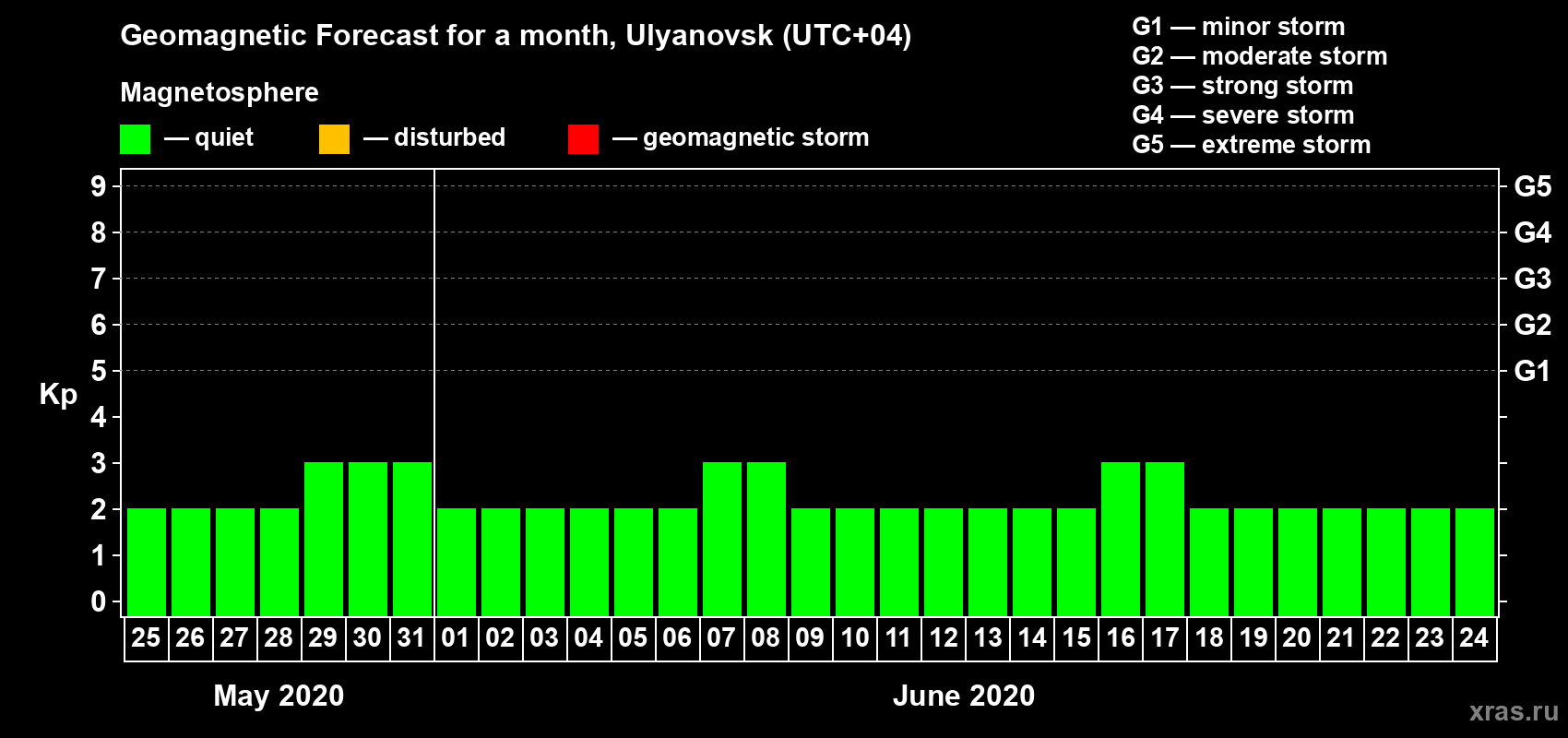Click the red geomagnetic storm legend swatch
This screenshot has height=738, width=1568.
tap(583, 139)
